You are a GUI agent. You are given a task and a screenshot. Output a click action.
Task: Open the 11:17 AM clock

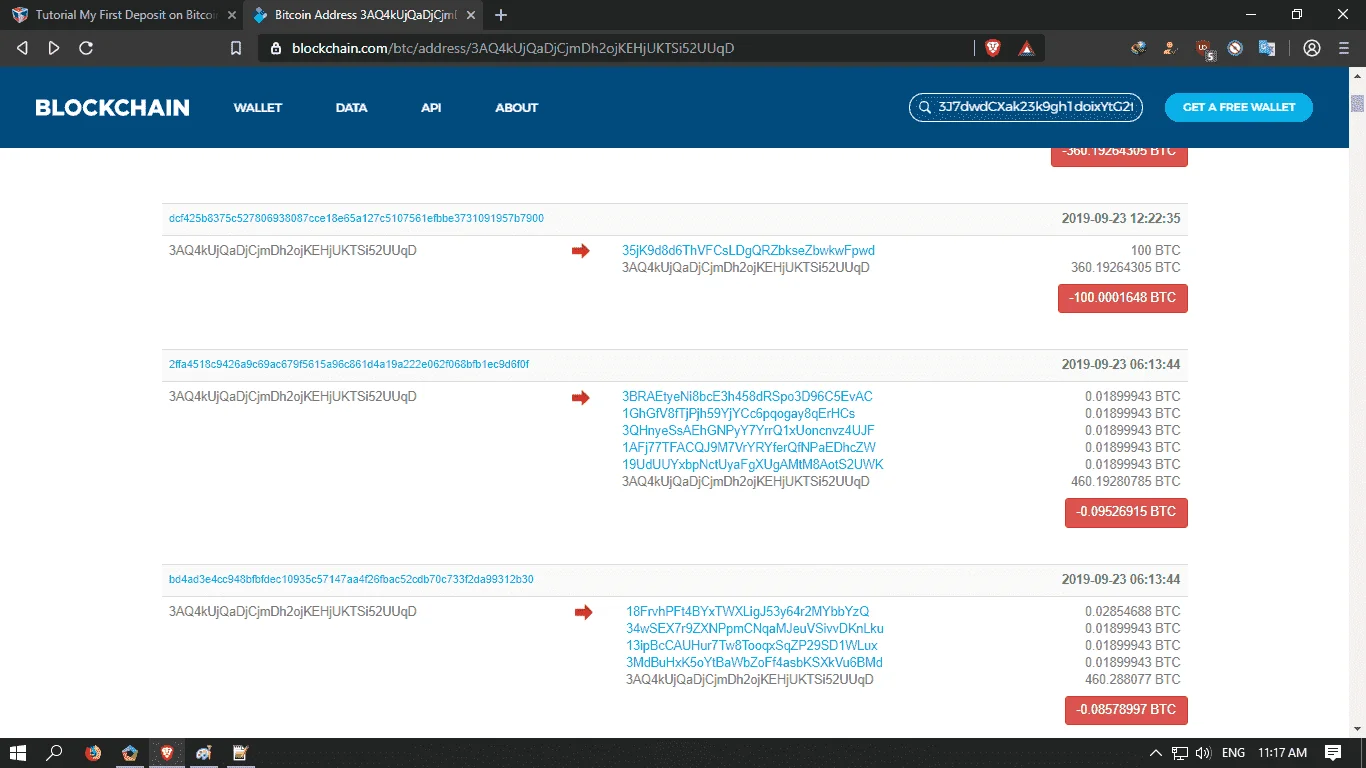[1283, 753]
